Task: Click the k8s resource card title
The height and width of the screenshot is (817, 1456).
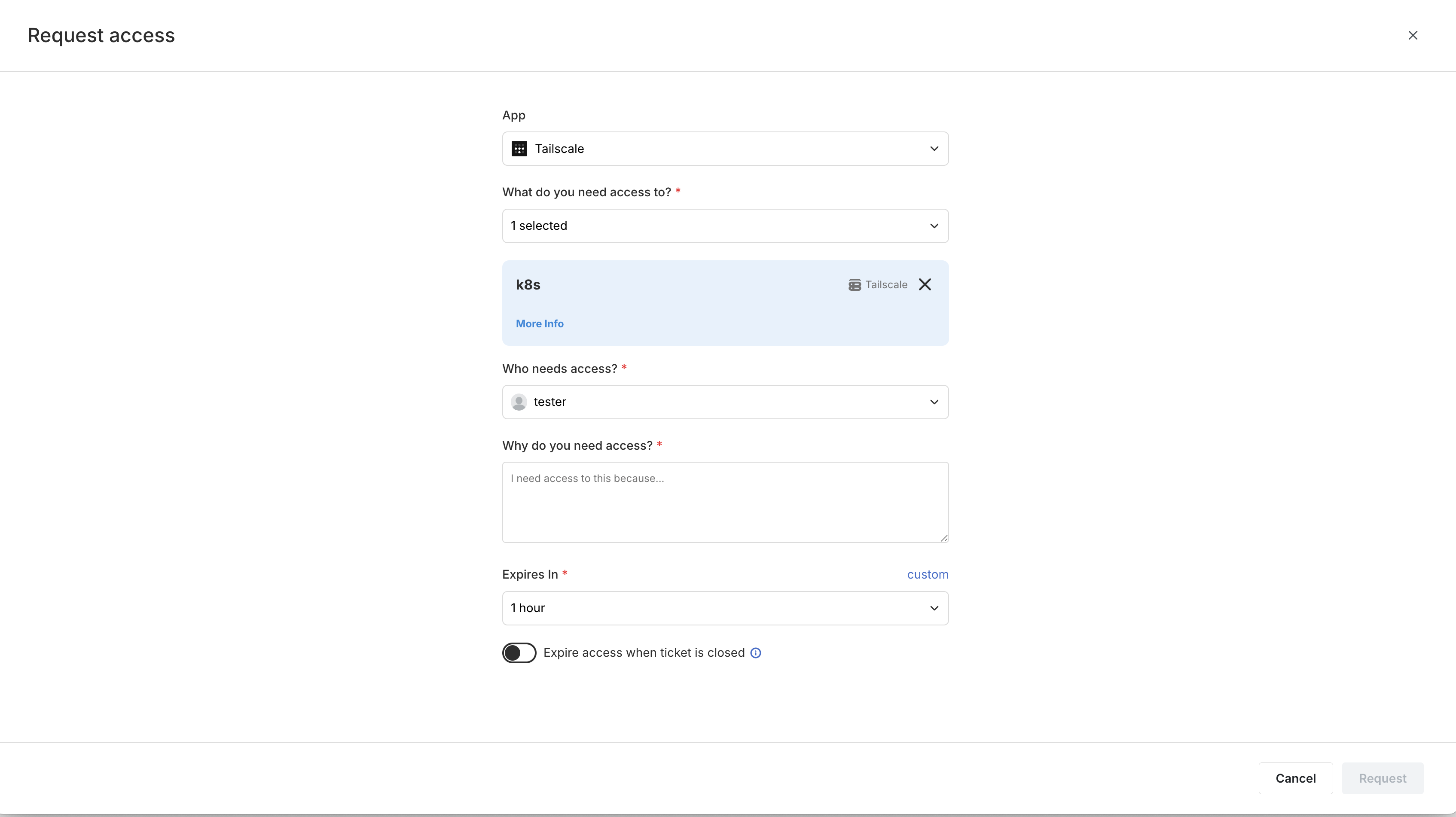Action: pyautogui.click(x=528, y=285)
